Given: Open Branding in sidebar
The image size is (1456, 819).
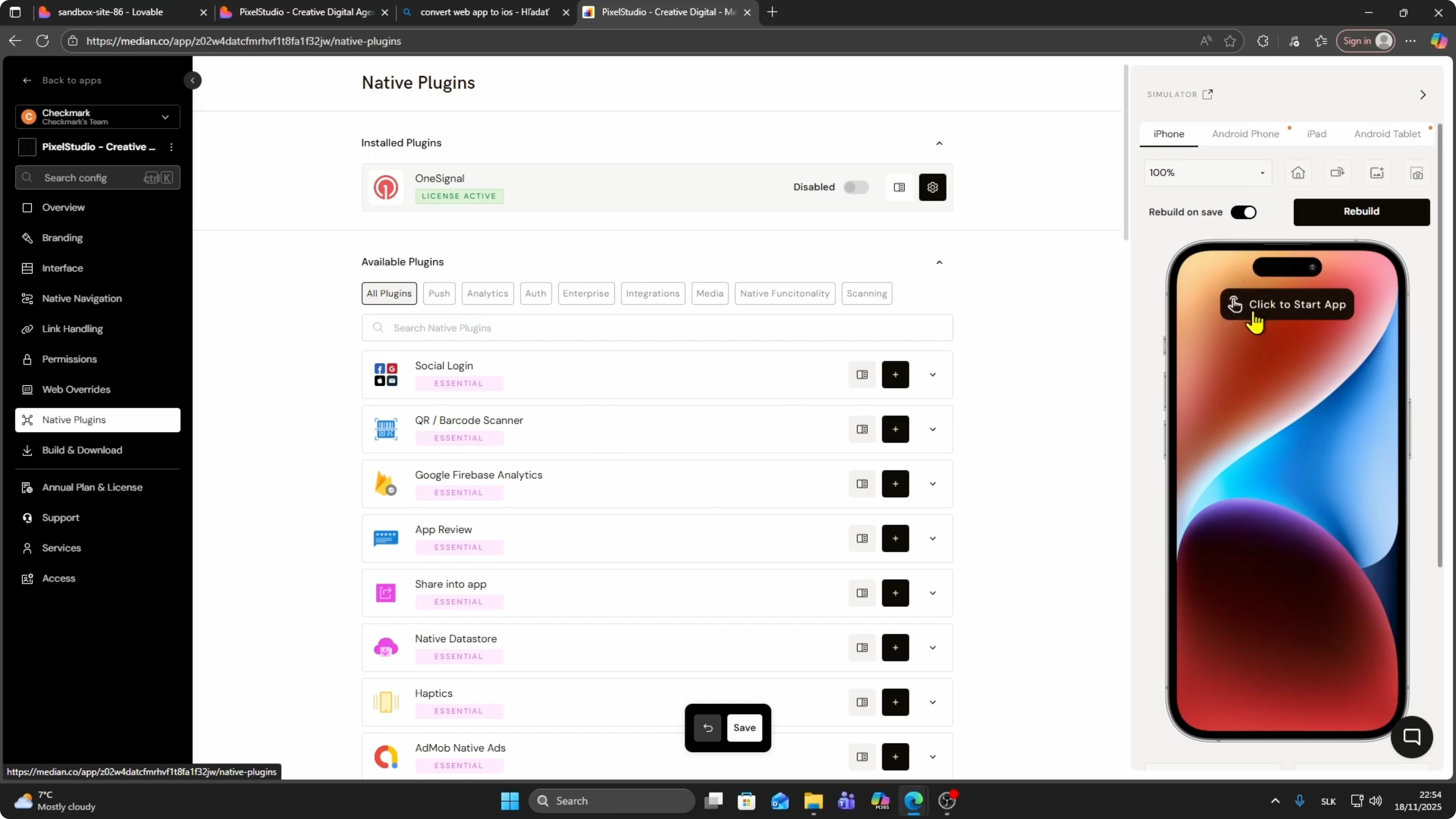Looking at the screenshot, I should point(98,238).
